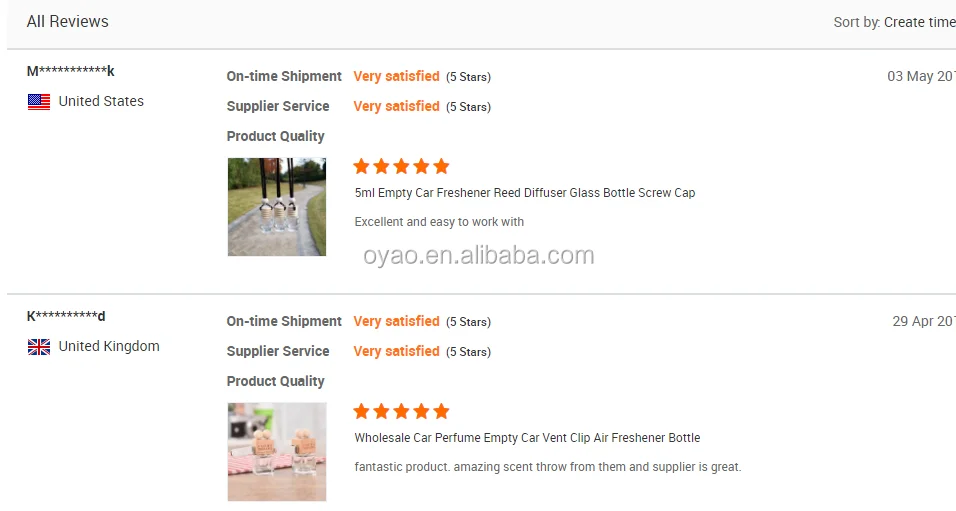
Task: Click the 03 May review date
Action: pyautogui.click(x=920, y=76)
